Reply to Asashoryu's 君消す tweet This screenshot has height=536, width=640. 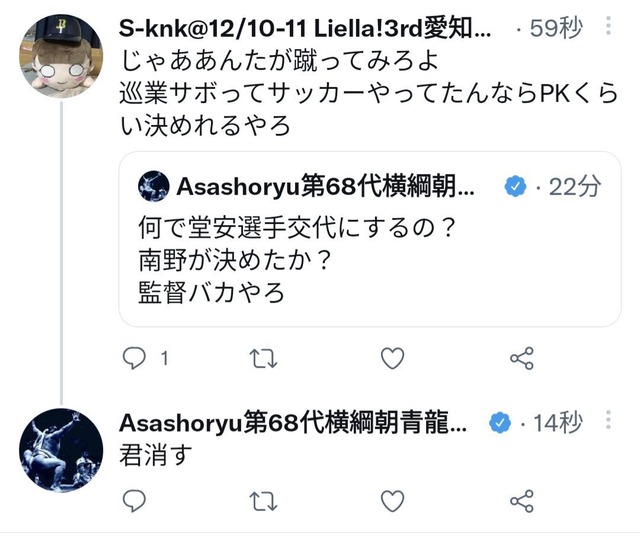point(134,500)
